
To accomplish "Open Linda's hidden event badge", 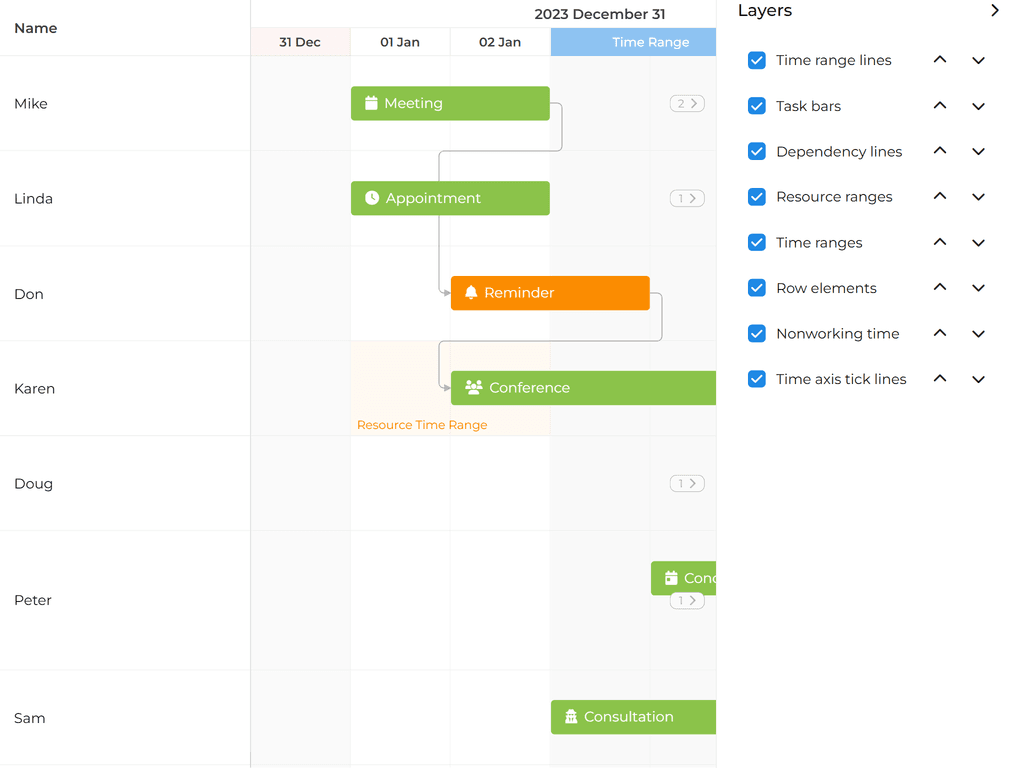I will click(x=687, y=198).
